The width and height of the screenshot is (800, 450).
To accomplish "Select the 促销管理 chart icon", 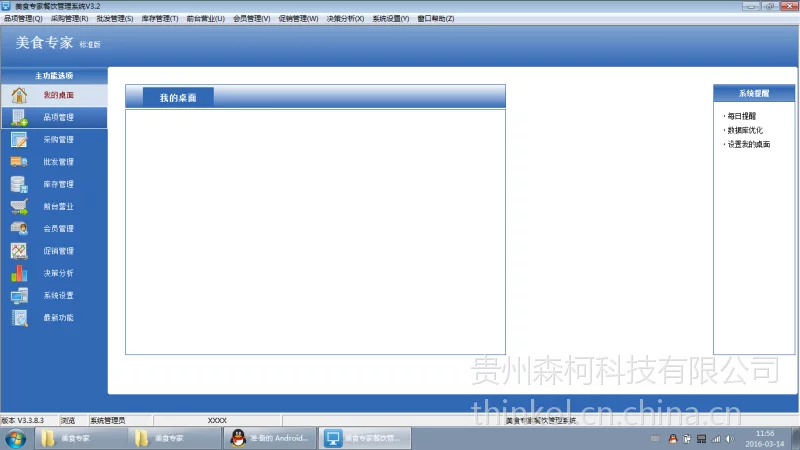I will coord(19,251).
